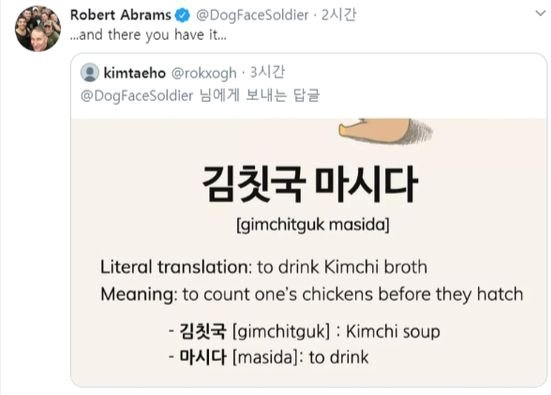Click the Literal translation line in image

pyautogui.click(x=264, y=267)
